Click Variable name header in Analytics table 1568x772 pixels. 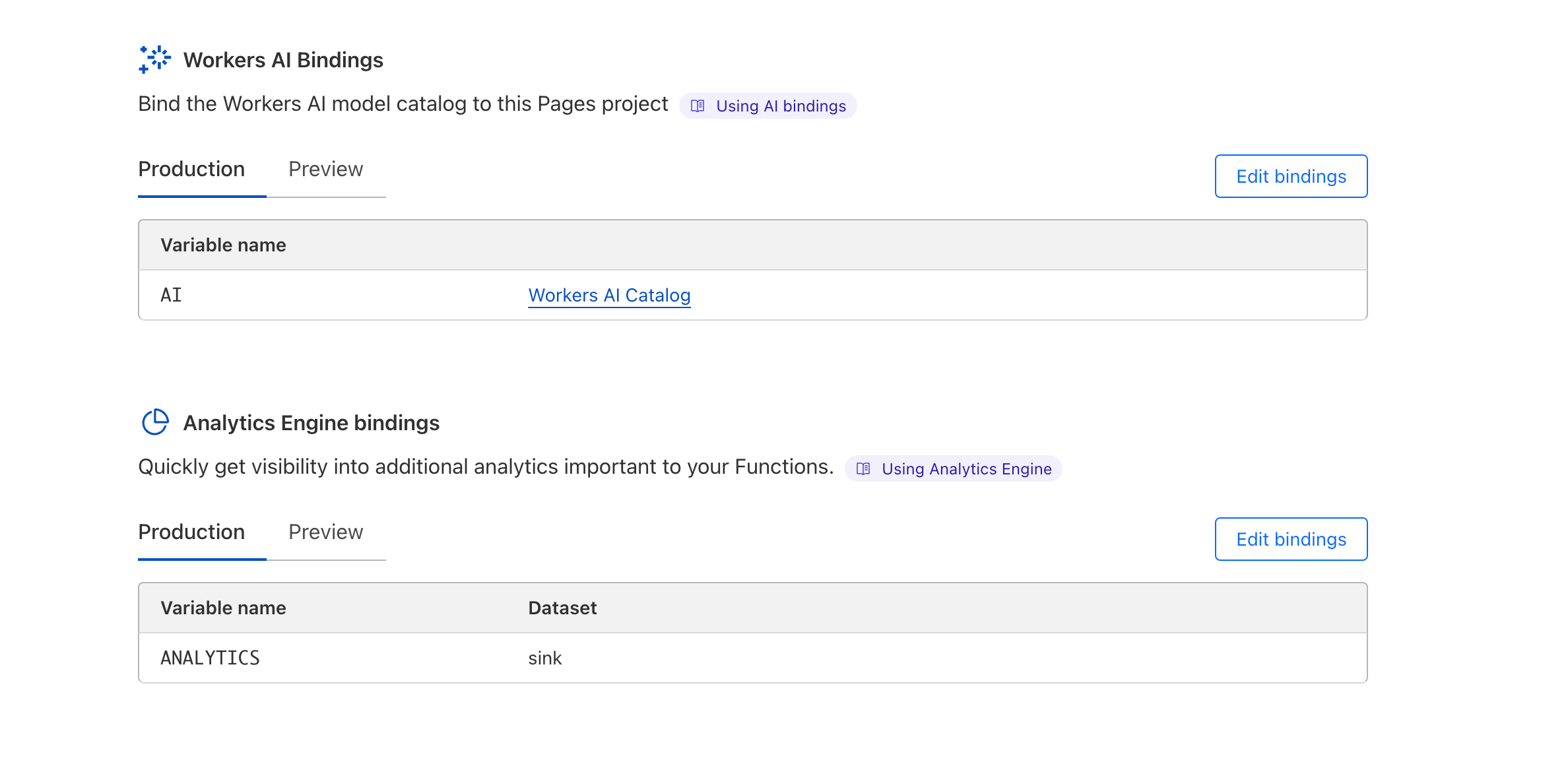pyautogui.click(x=223, y=608)
